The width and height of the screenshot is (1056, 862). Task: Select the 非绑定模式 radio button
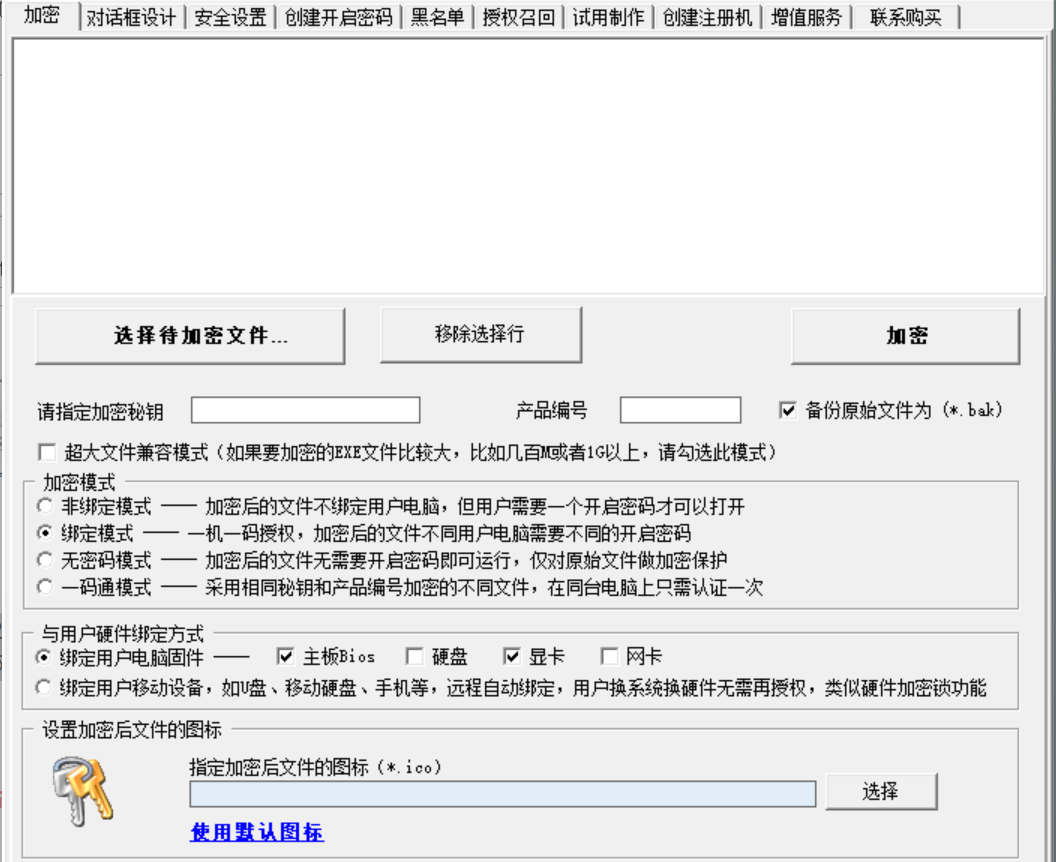pos(44,506)
